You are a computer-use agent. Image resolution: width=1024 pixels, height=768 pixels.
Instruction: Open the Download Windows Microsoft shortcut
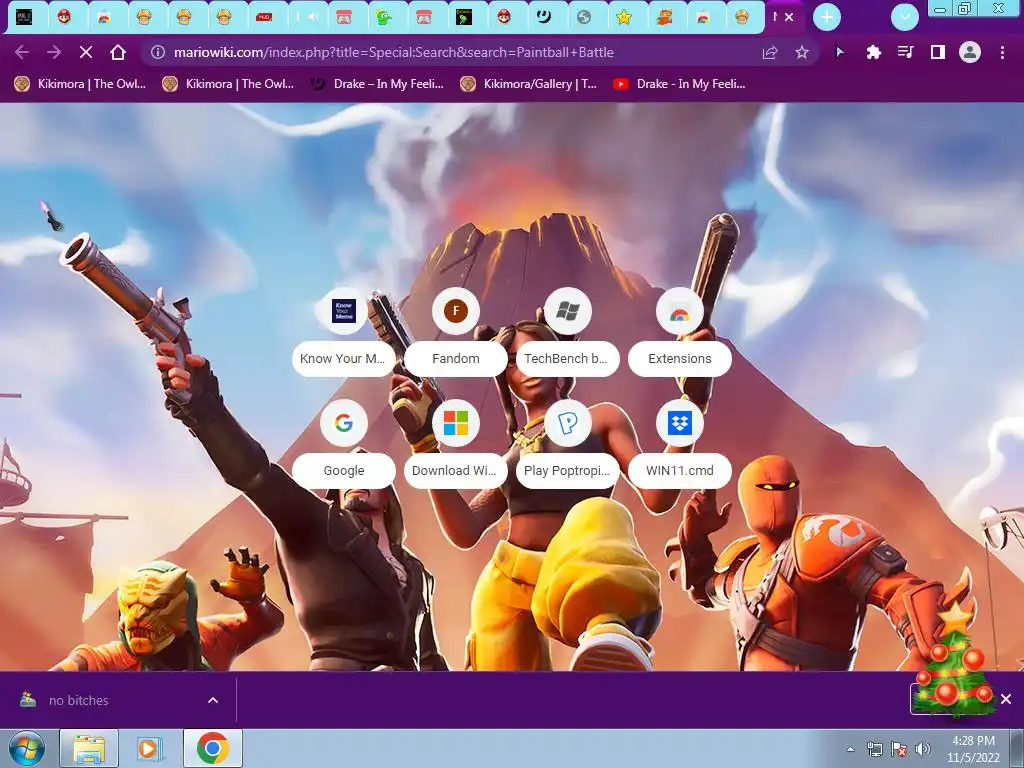point(456,444)
